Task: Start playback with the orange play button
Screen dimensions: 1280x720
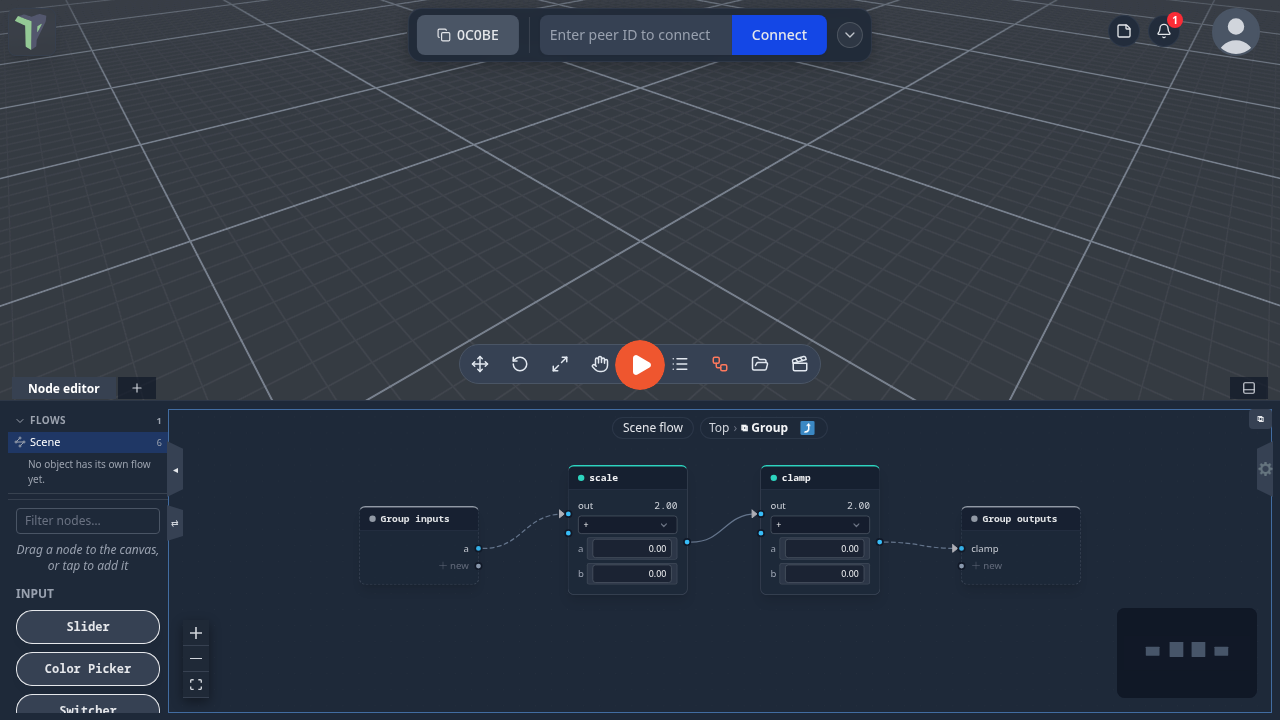Action: coord(640,365)
